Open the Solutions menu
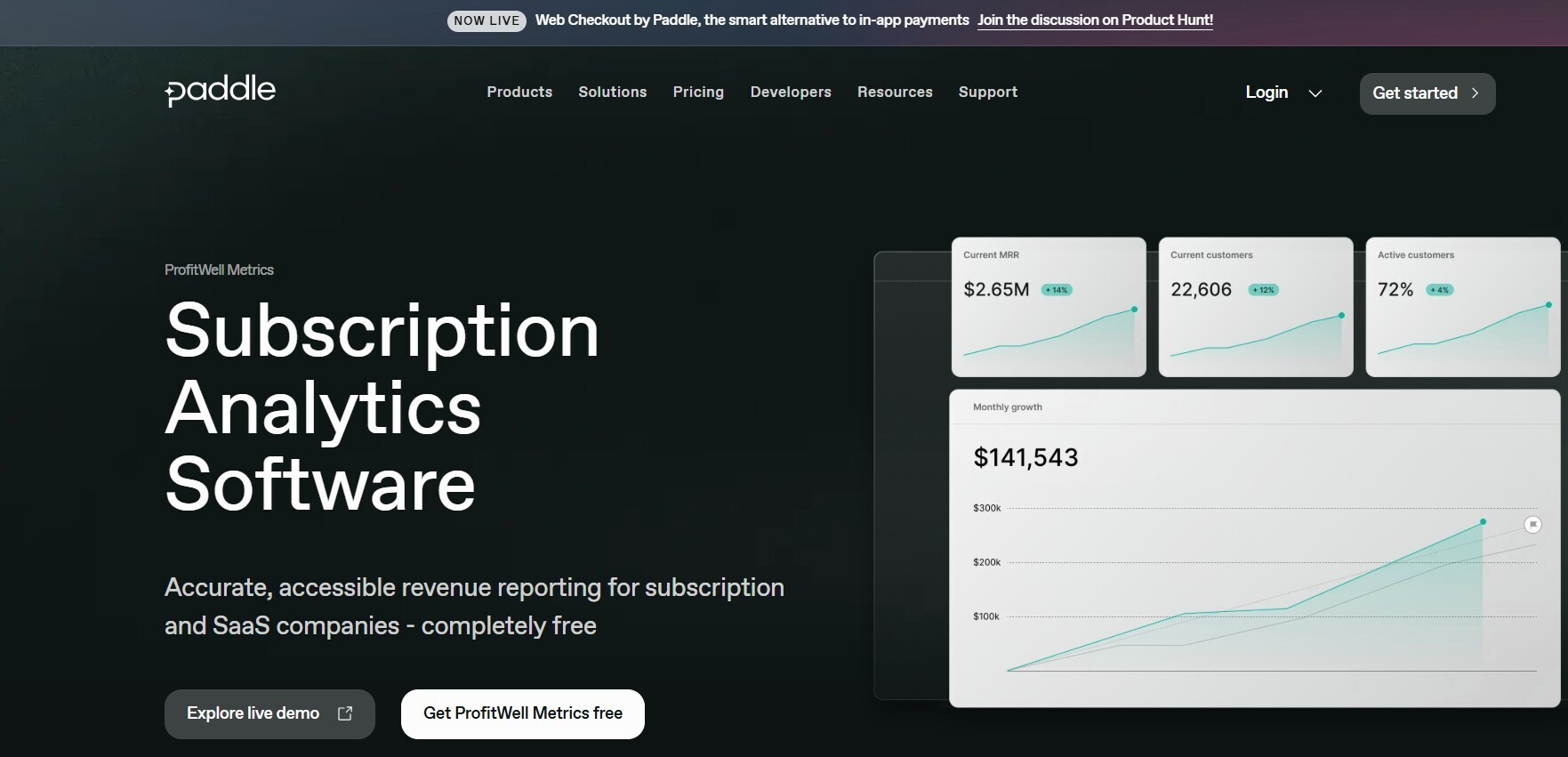This screenshot has height=757, width=1568. (613, 93)
